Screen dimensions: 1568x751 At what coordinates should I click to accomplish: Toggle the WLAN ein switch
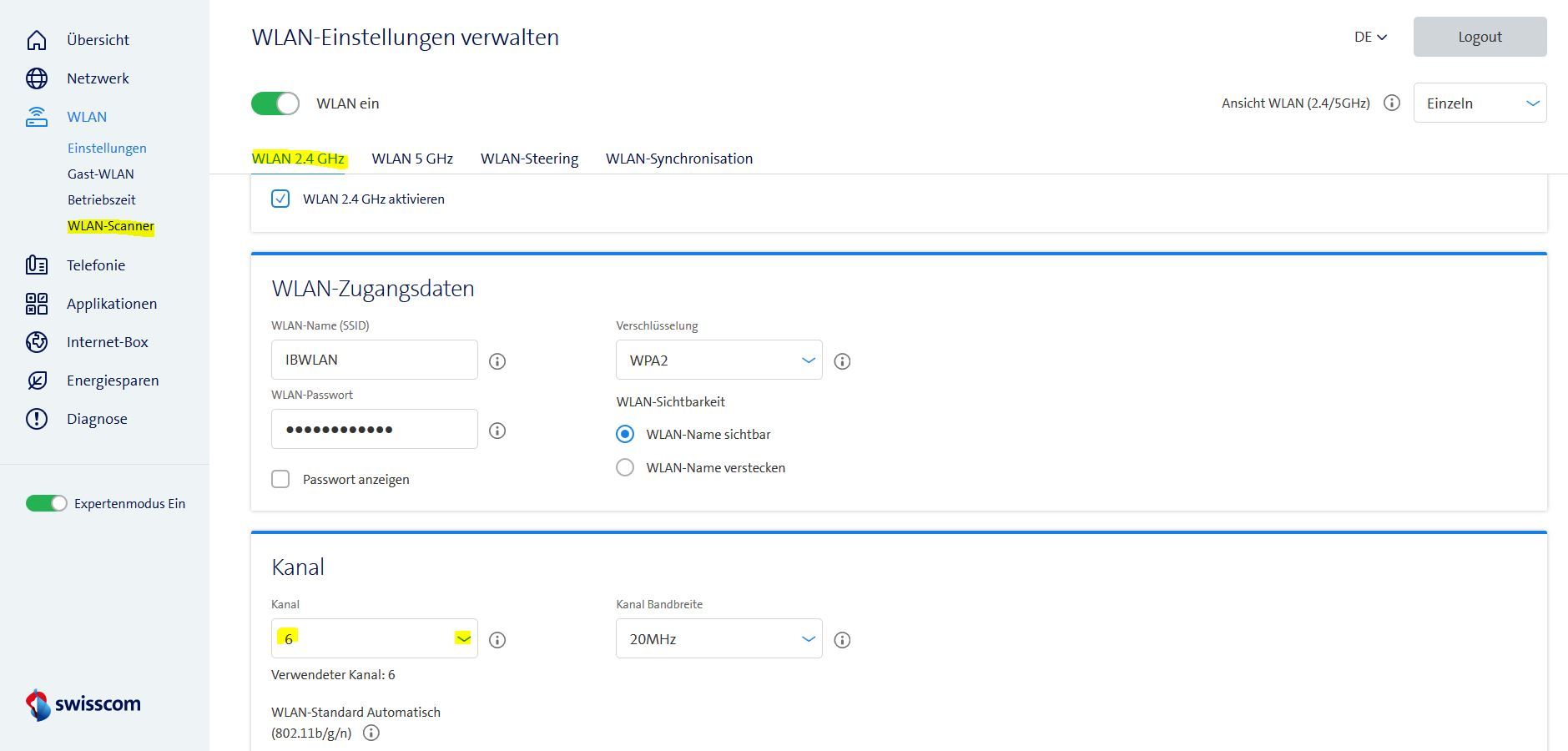click(x=275, y=103)
